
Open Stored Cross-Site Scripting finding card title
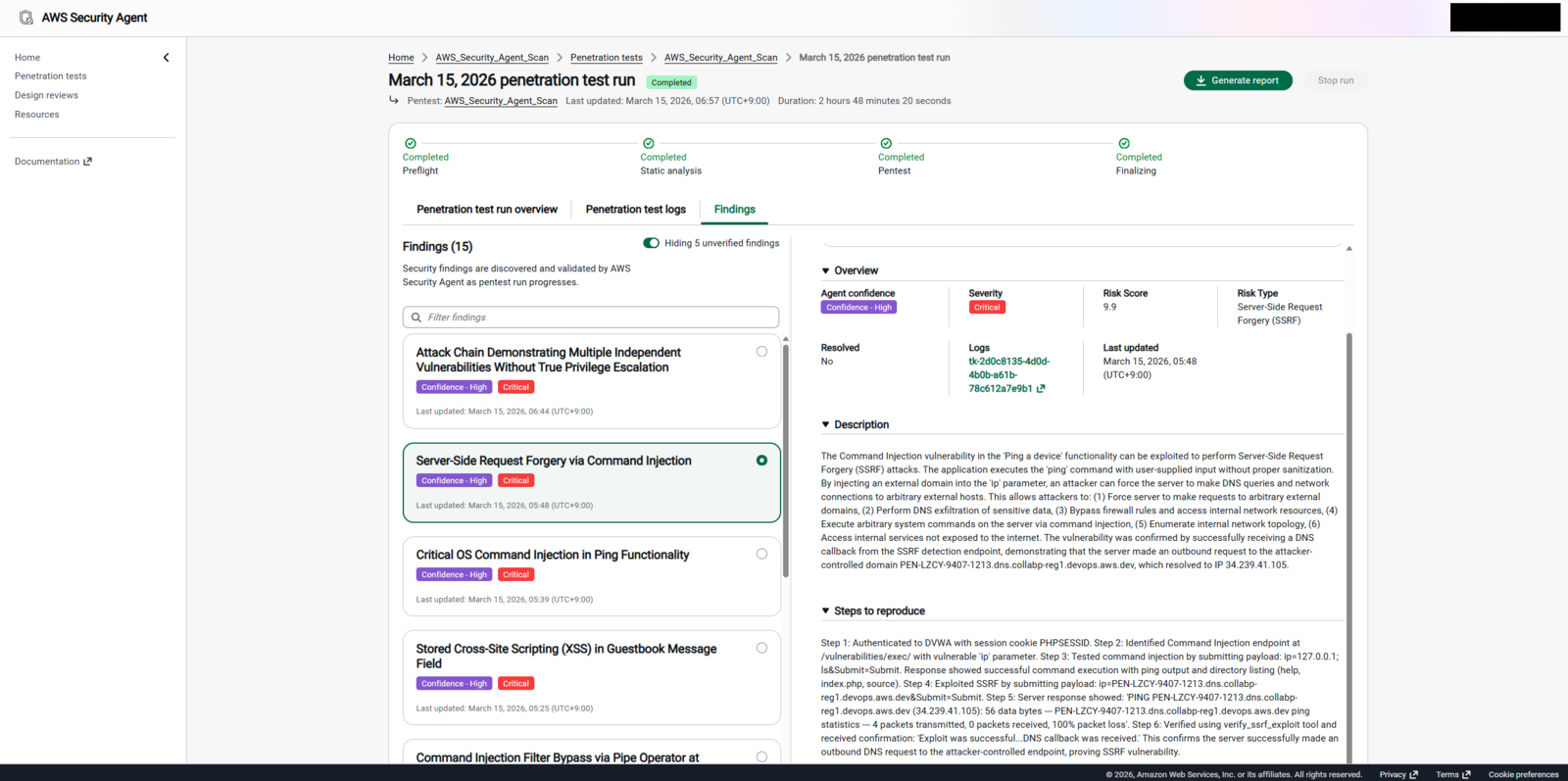point(565,656)
